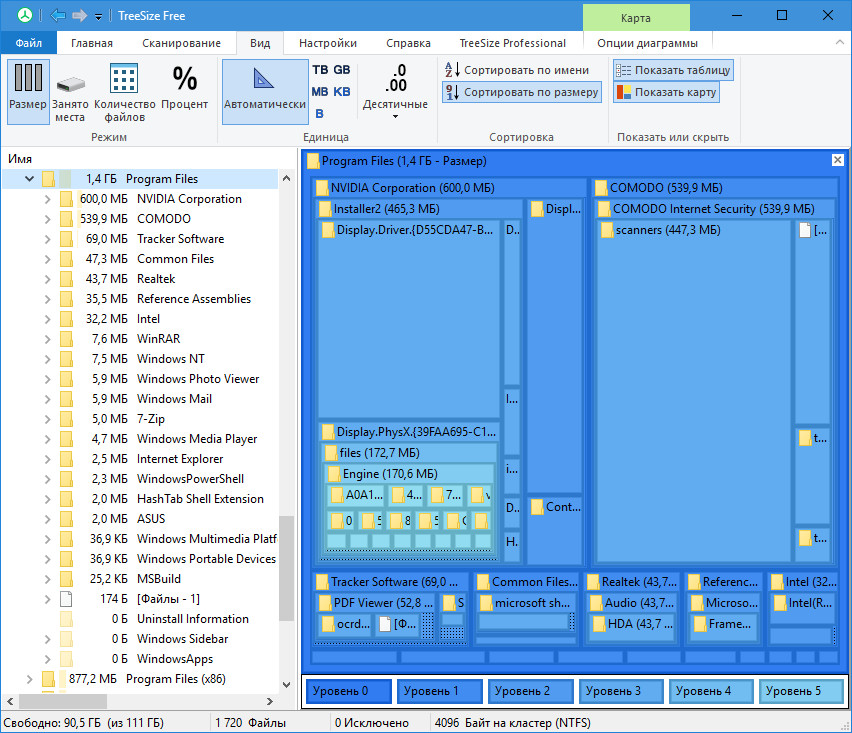Image resolution: width=852 pixels, height=733 pixels.
Task: Click the files (172,7 МБ) folder icon
Action: tap(331, 453)
